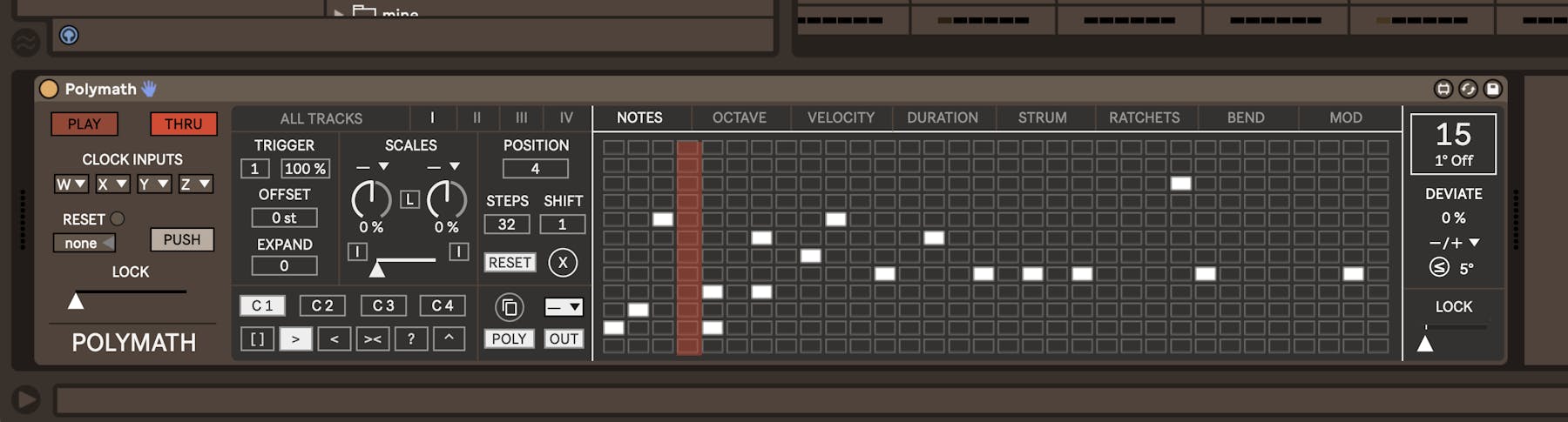This screenshot has width=1568, height=422.
Task: Click the right scales knob
Action: point(446,200)
